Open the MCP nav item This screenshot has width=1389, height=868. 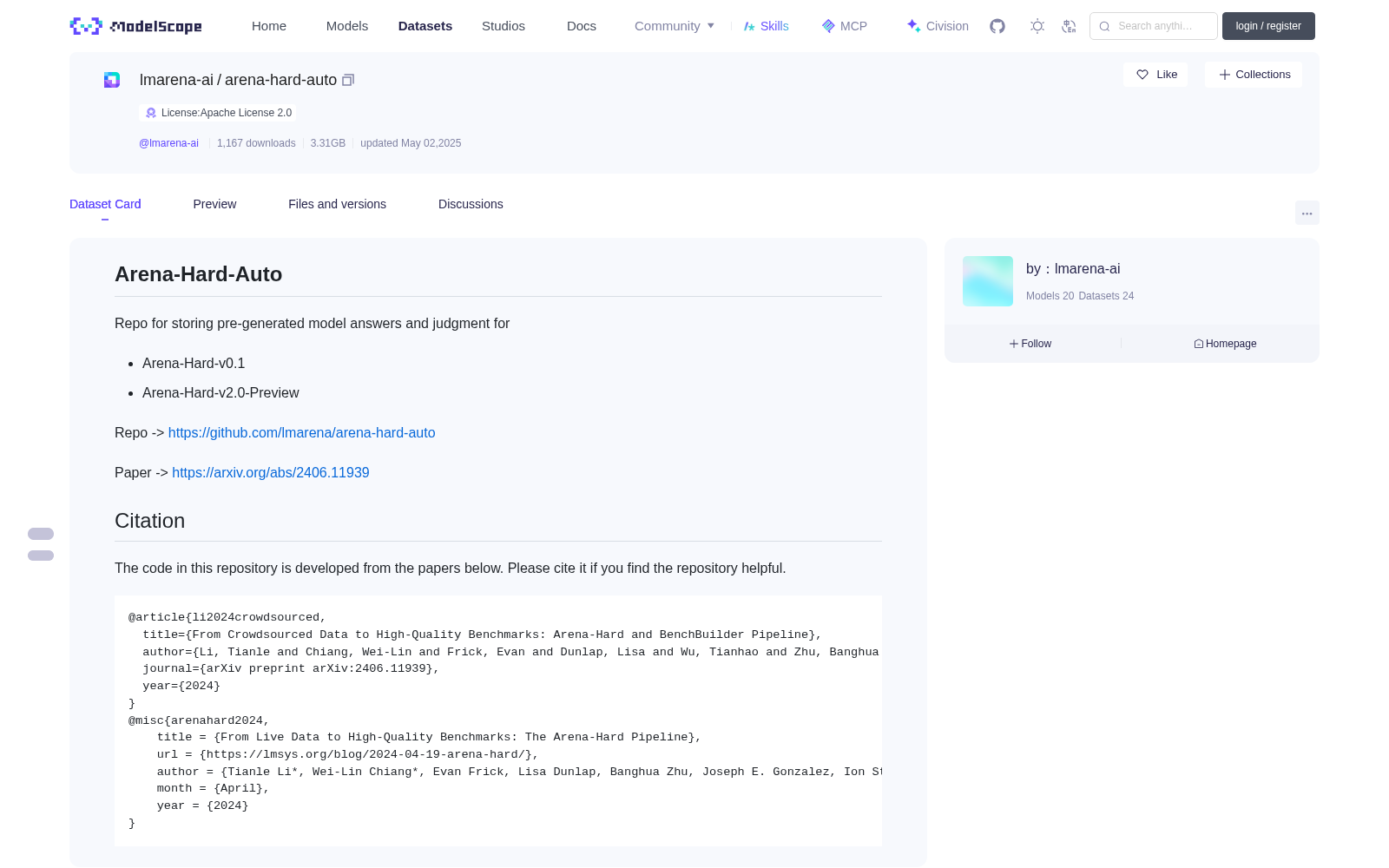coord(845,26)
